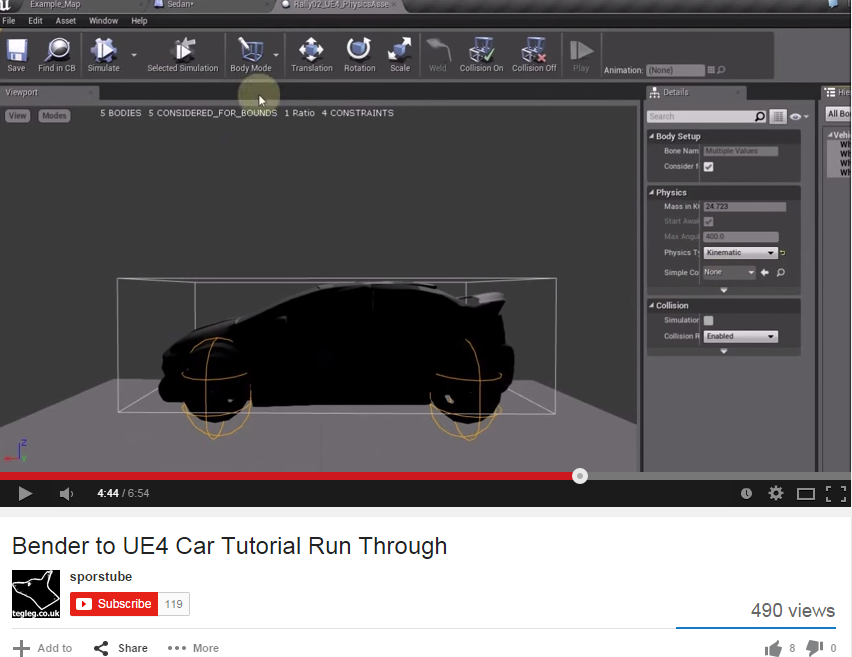852x657 pixels.
Task: Open the Simulate options dropdown arrow
Action: point(134,55)
